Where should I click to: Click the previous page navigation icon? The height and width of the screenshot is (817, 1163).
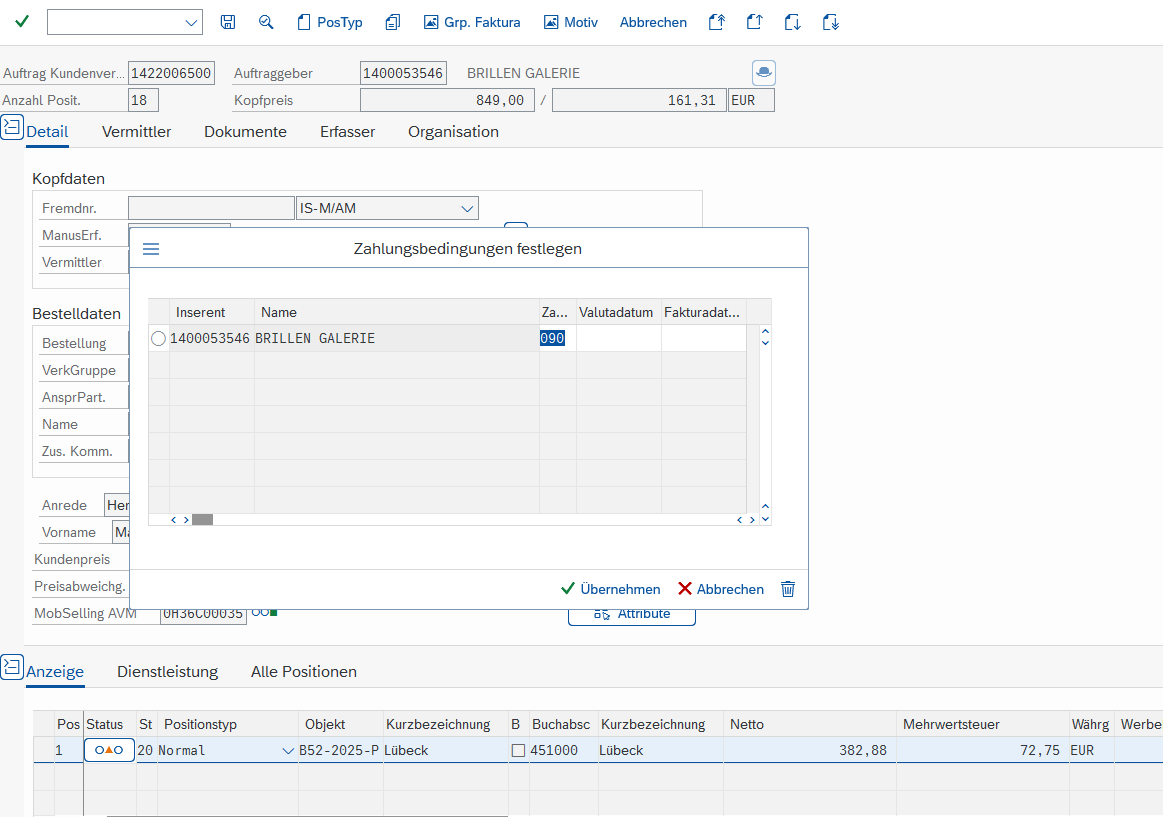pos(754,22)
